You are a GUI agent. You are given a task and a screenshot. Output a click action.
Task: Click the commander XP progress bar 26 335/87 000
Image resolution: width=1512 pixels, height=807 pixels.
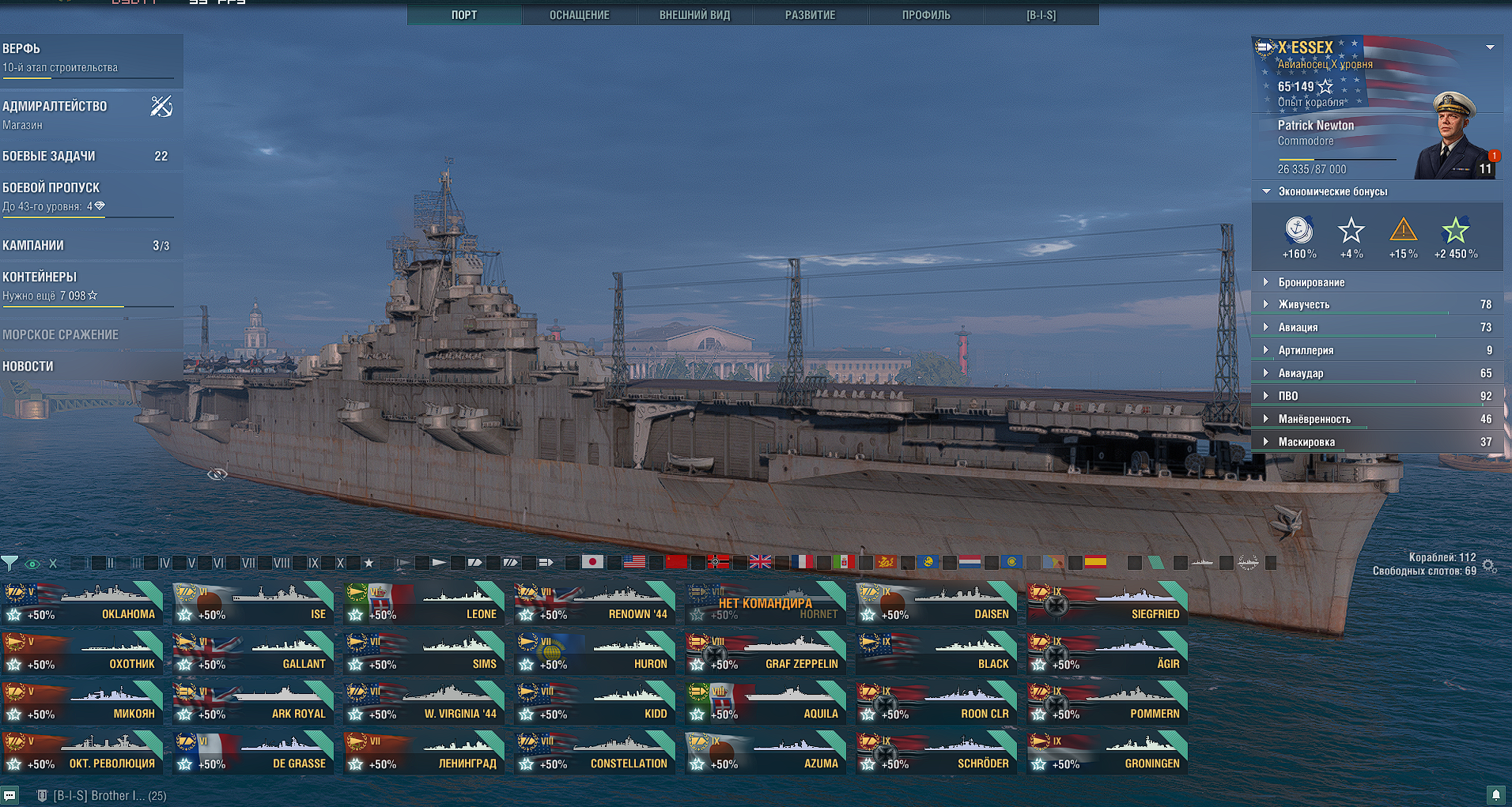tap(1336, 160)
